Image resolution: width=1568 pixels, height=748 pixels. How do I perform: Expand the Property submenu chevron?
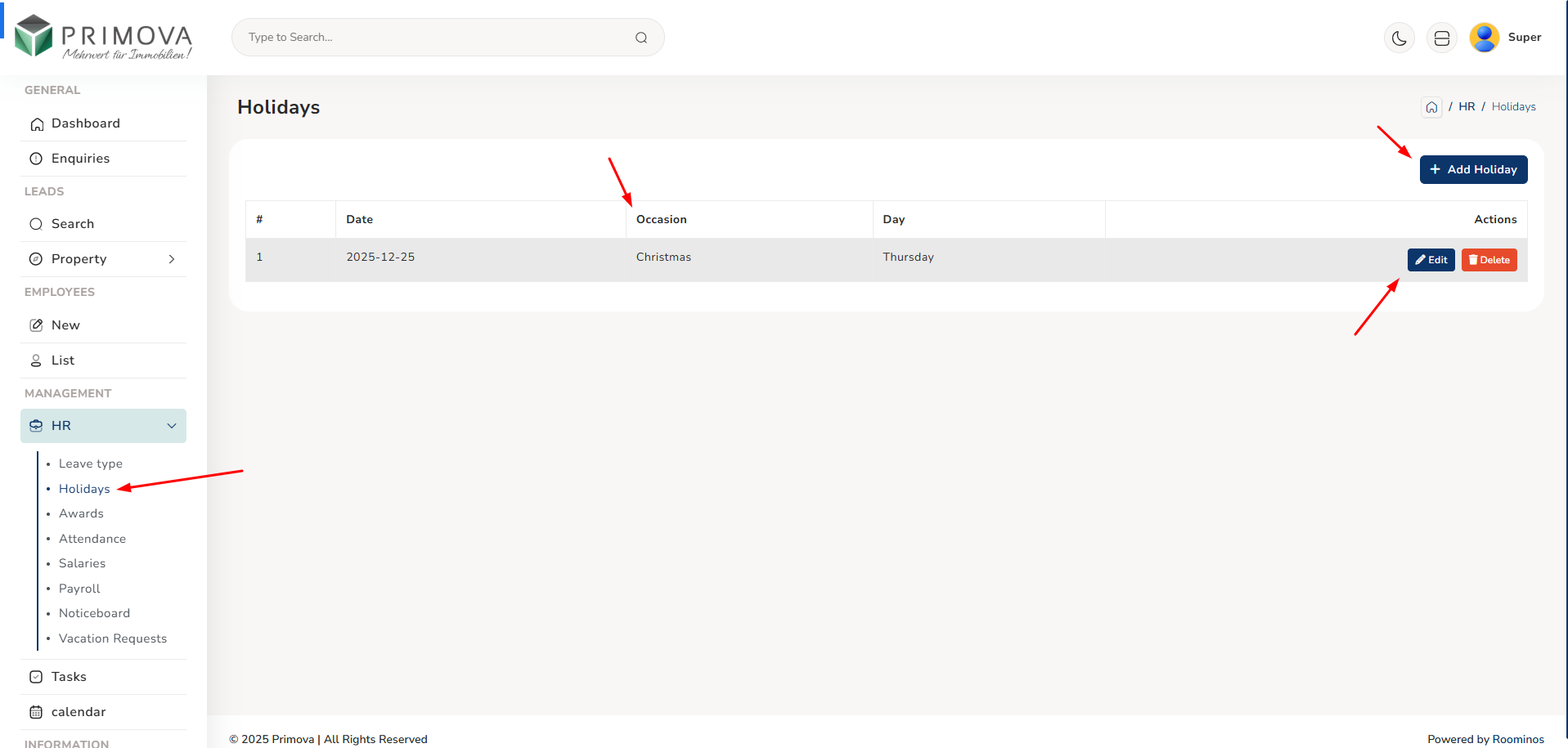tap(172, 259)
